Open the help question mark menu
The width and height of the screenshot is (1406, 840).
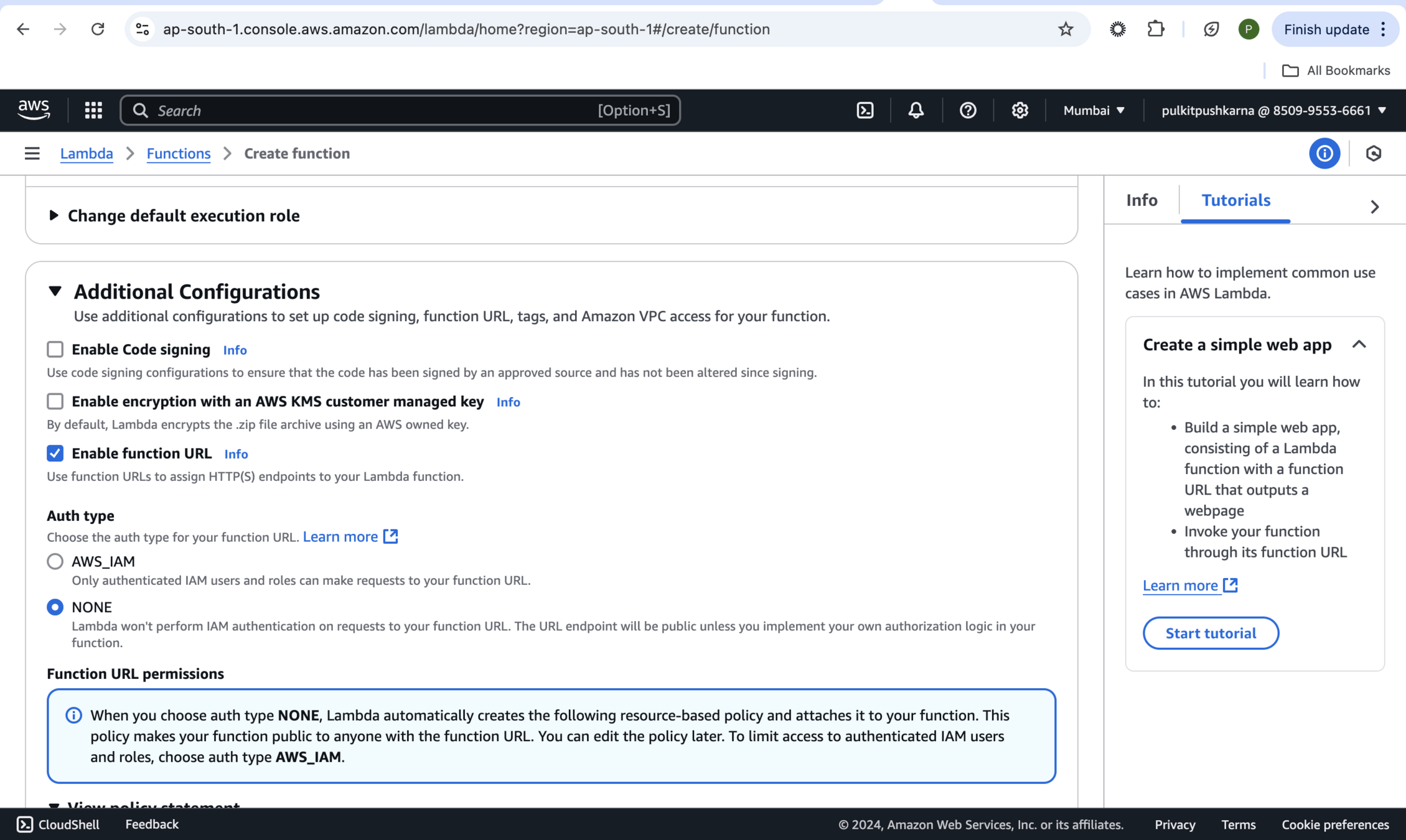tap(967, 110)
